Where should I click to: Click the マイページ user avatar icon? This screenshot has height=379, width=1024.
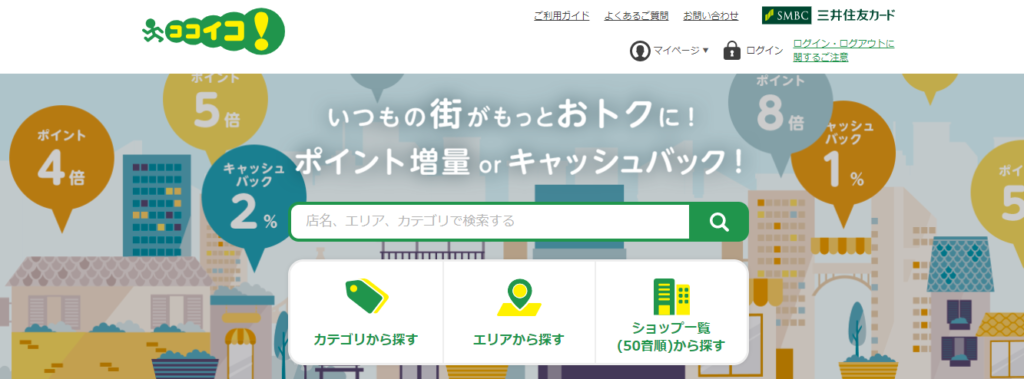tap(640, 51)
